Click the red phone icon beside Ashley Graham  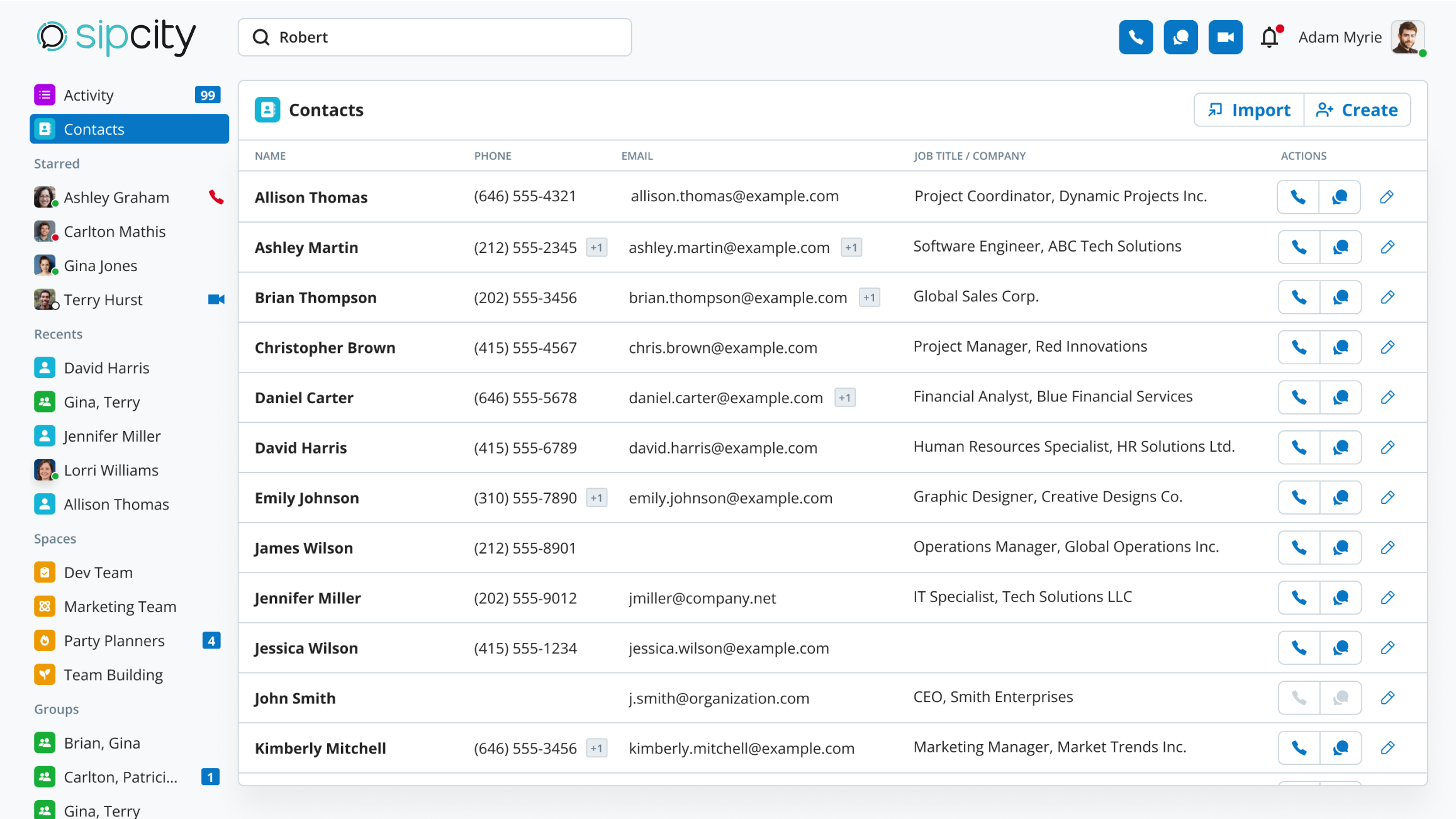[216, 198]
